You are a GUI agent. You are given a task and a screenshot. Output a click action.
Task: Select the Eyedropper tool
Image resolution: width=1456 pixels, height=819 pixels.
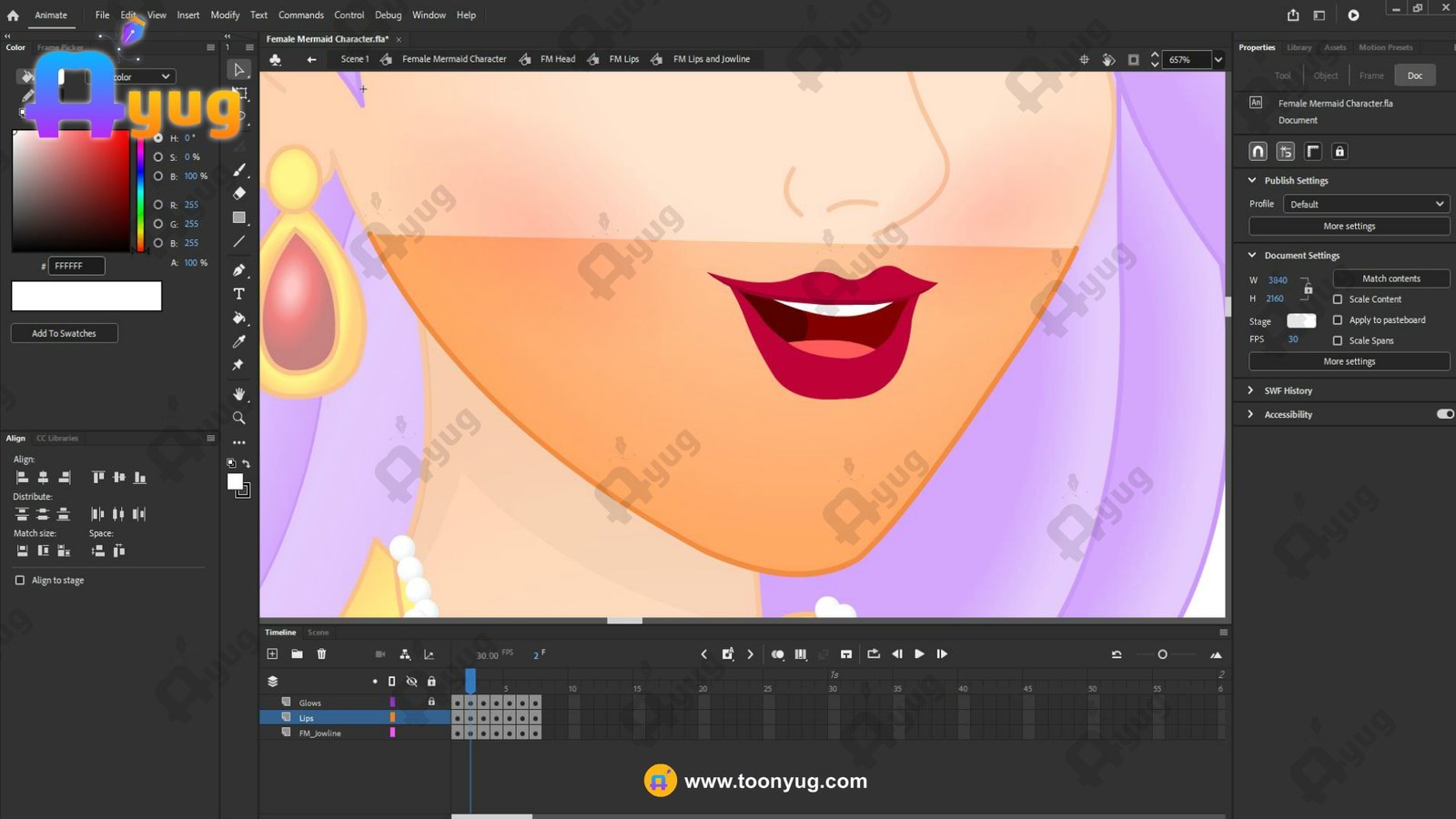click(x=238, y=341)
